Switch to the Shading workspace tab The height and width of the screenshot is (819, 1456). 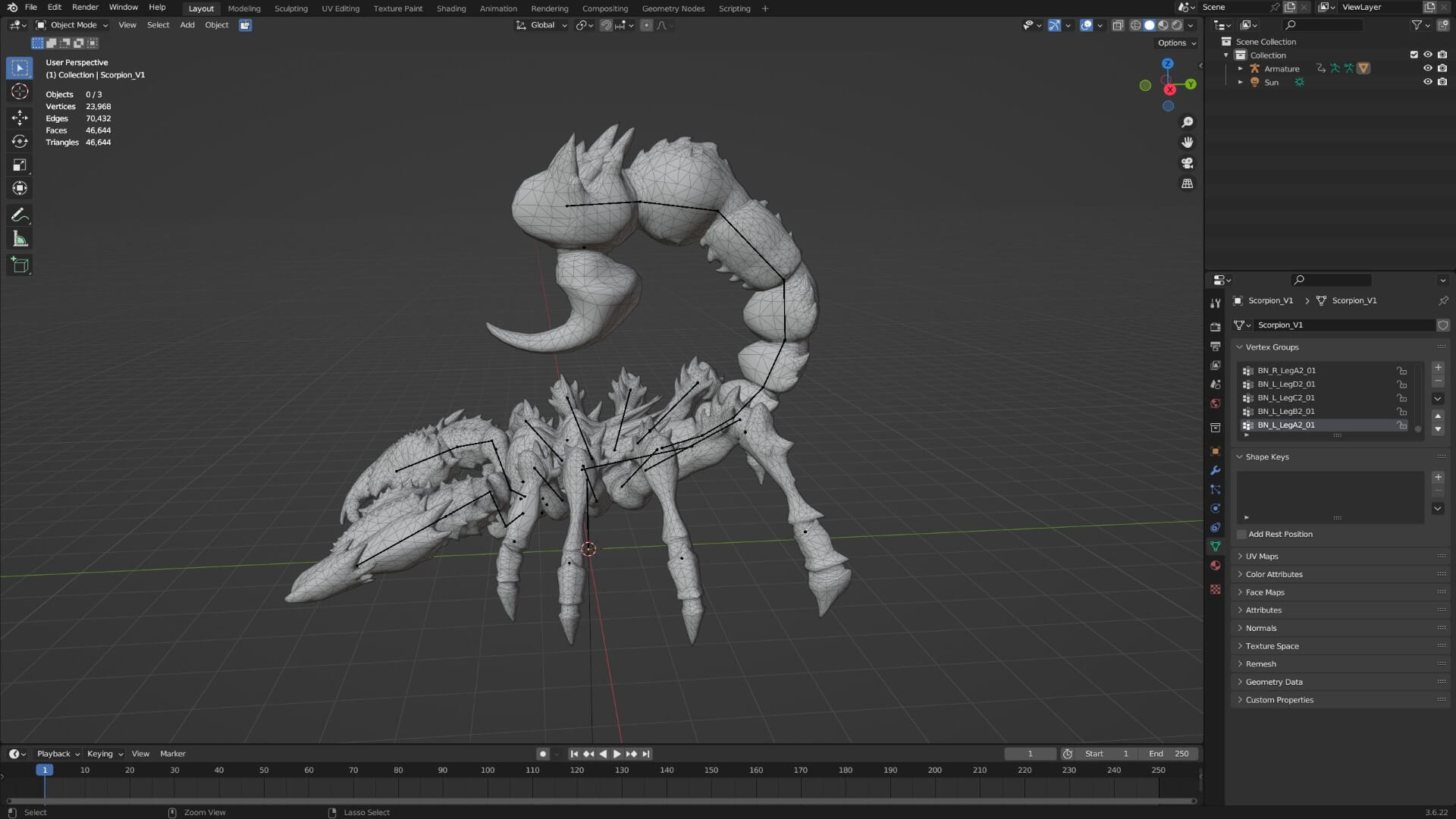(451, 8)
